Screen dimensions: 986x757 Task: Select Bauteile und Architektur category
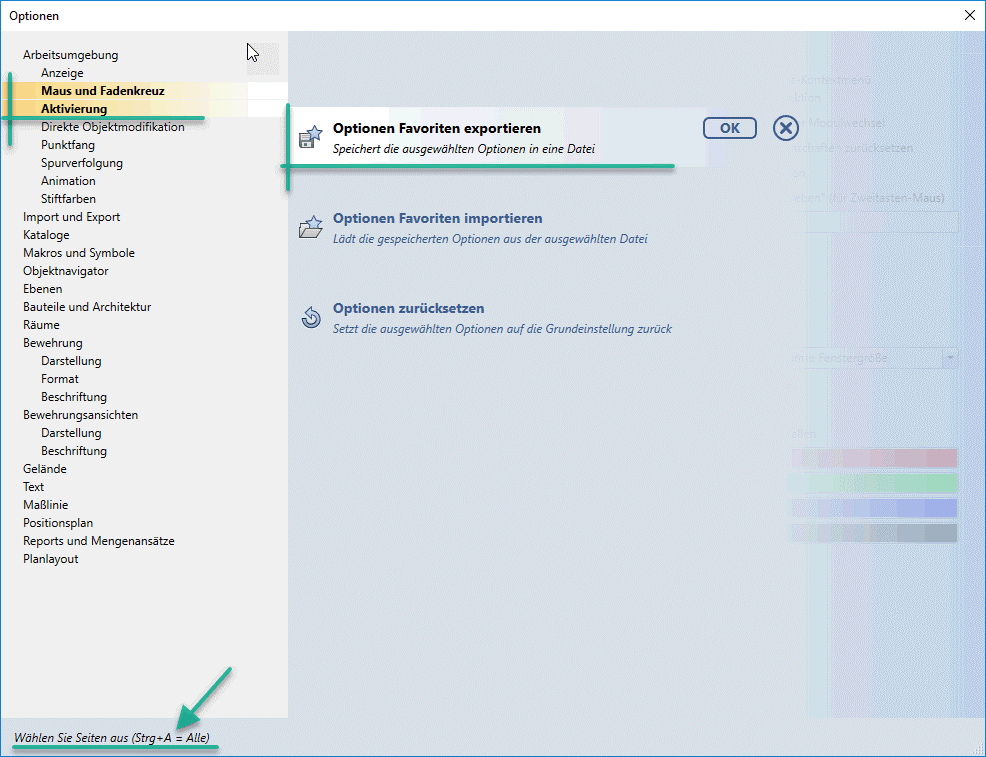pyautogui.click(x=87, y=307)
